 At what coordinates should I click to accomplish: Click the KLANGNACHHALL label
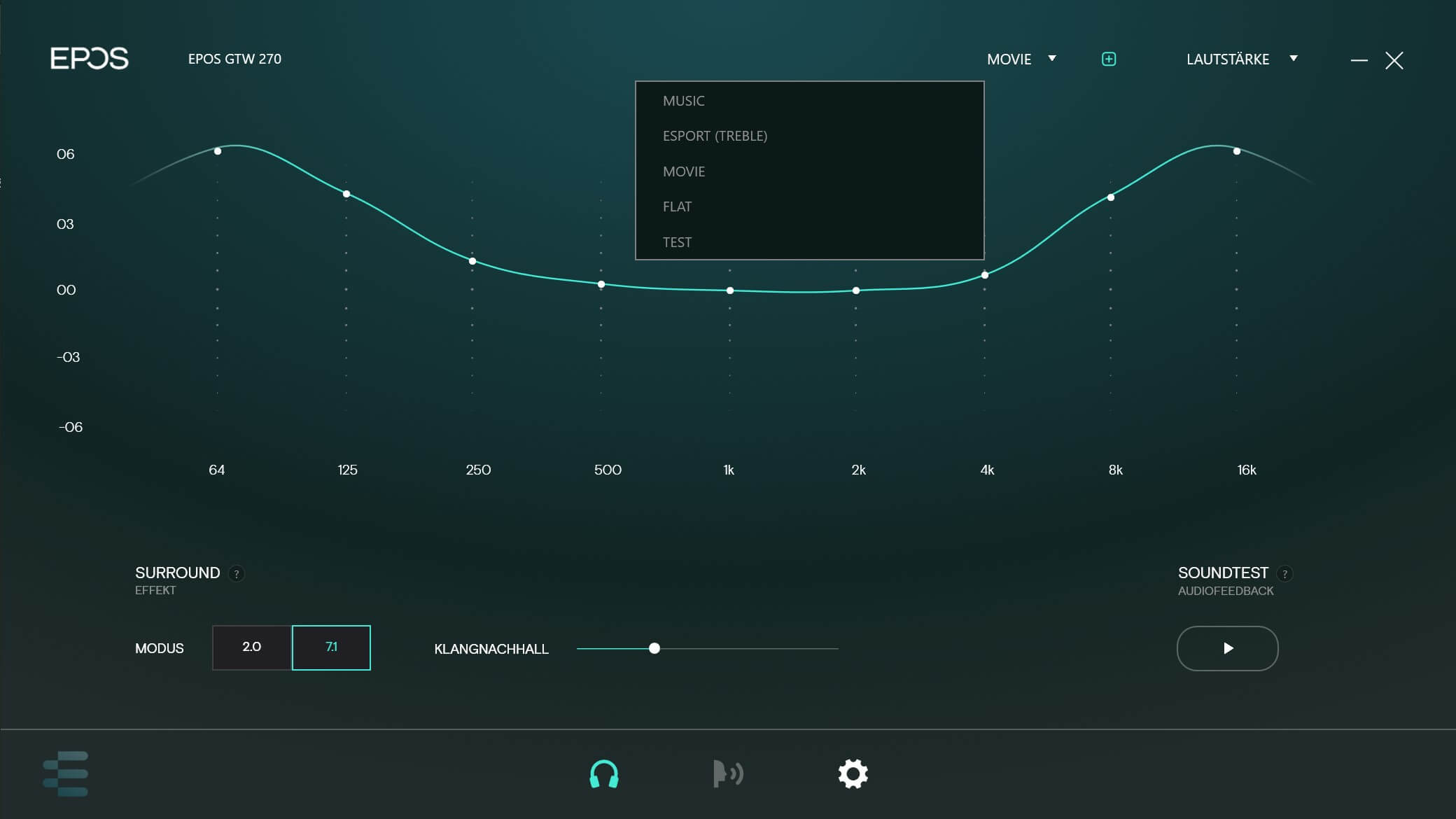(x=491, y=649)
